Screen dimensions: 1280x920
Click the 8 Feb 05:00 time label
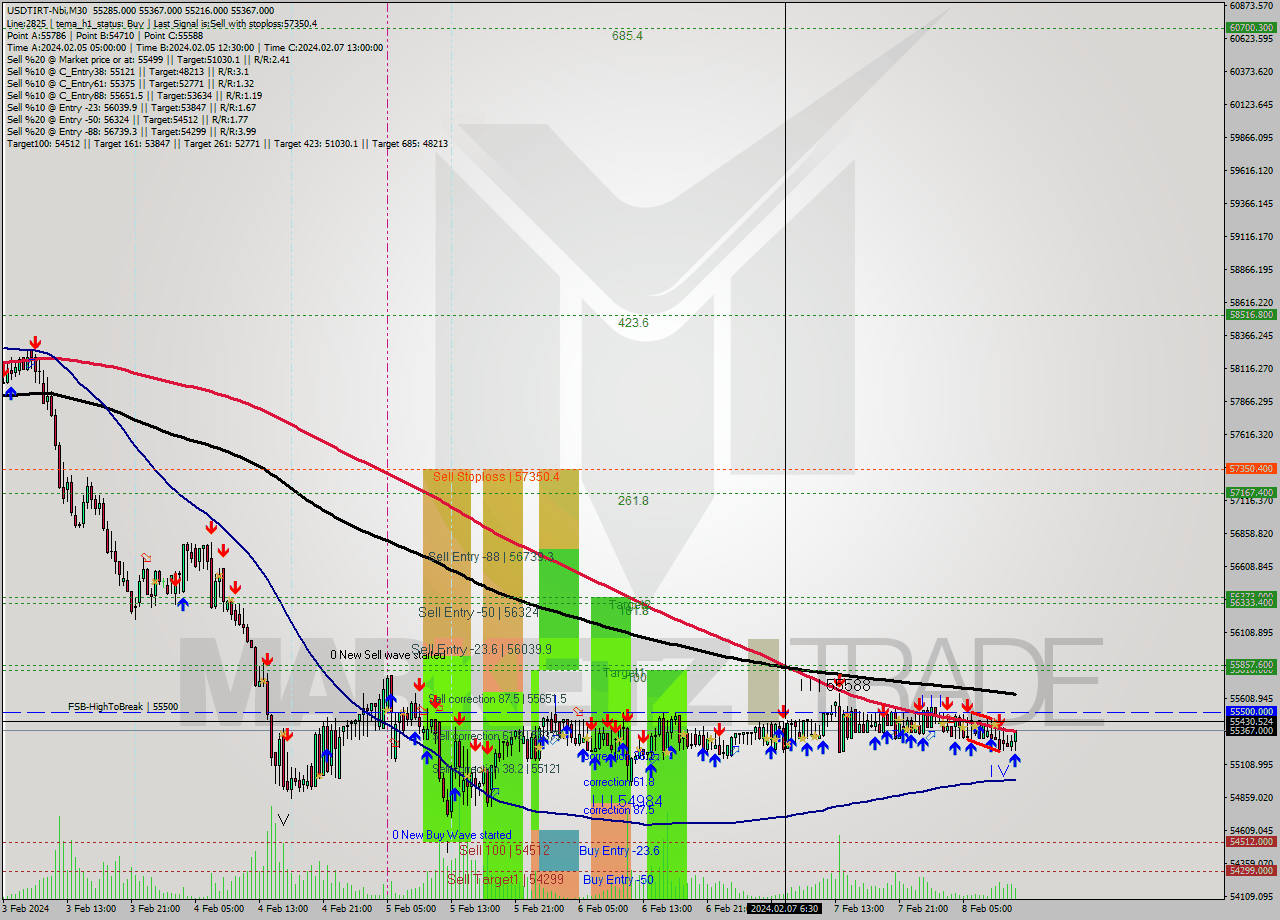pos(987,909)
